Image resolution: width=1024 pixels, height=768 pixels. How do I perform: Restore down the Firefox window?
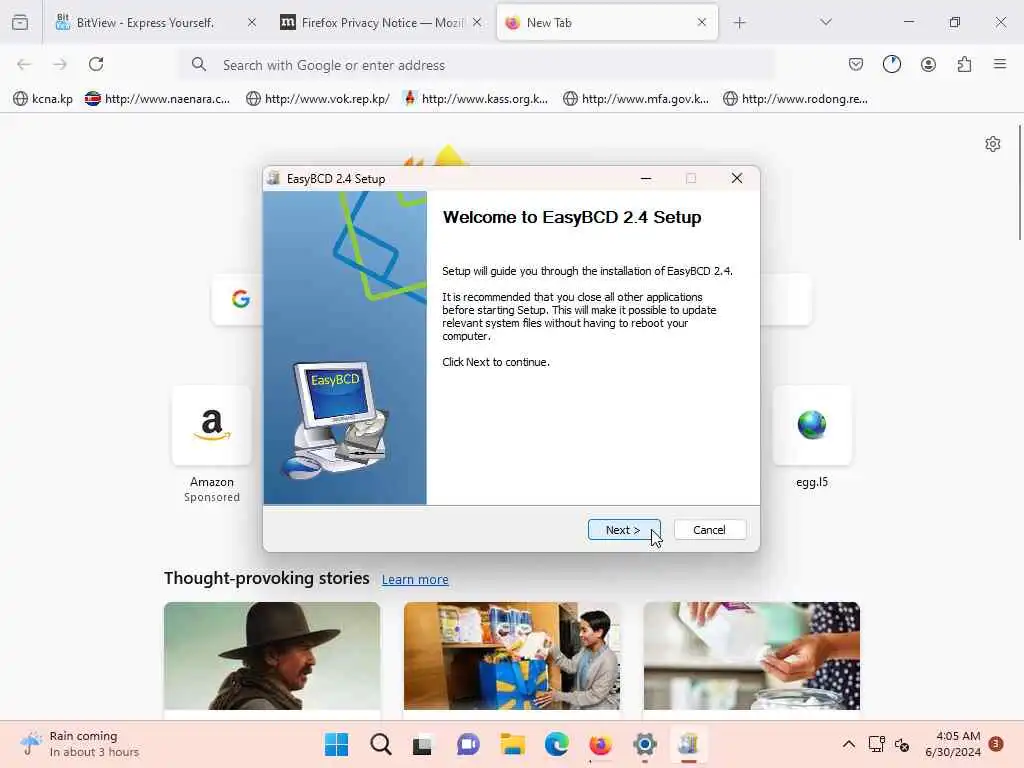click(955, 23)
